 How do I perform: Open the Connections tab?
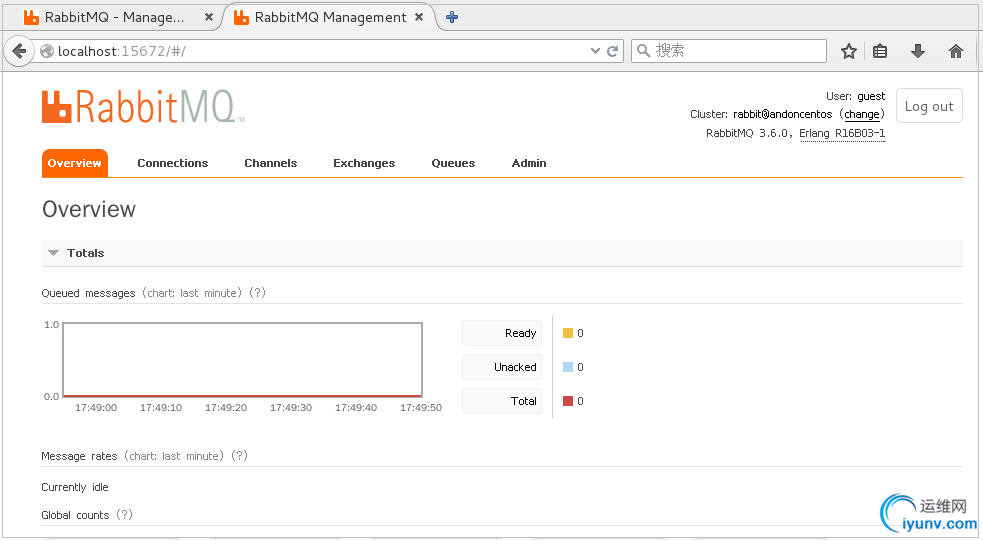point(172,163)
